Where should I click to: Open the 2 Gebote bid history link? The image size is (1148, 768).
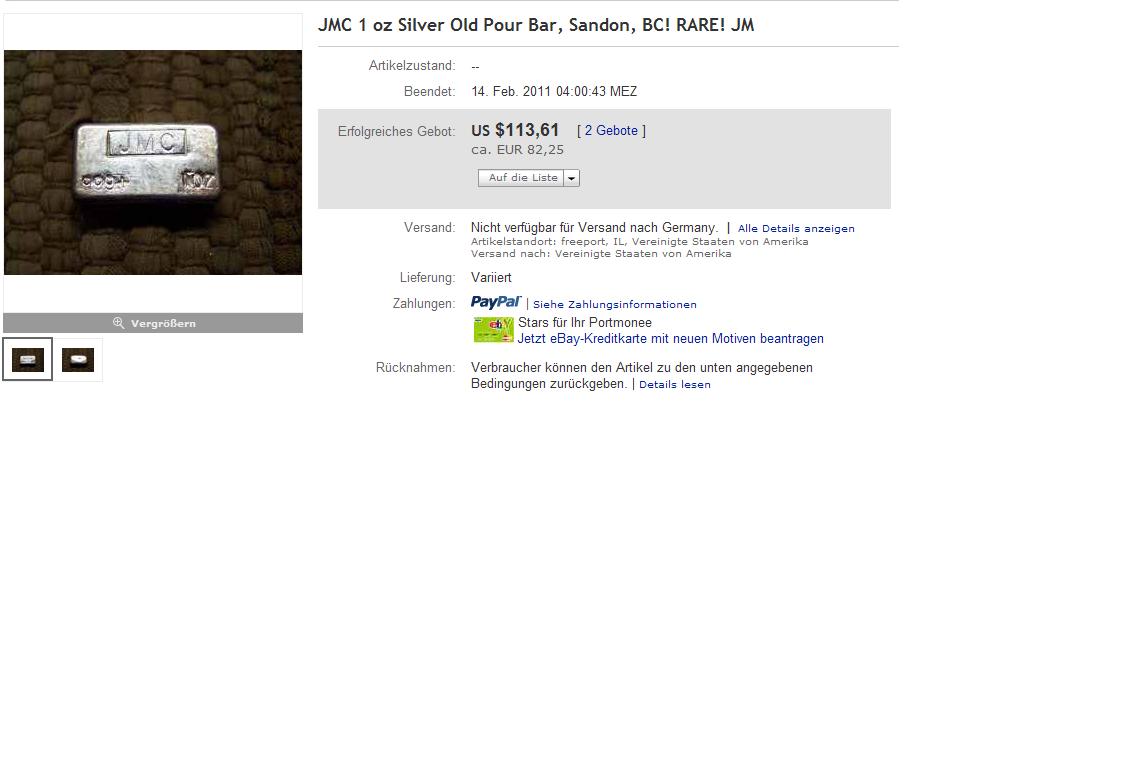point(611,131)
